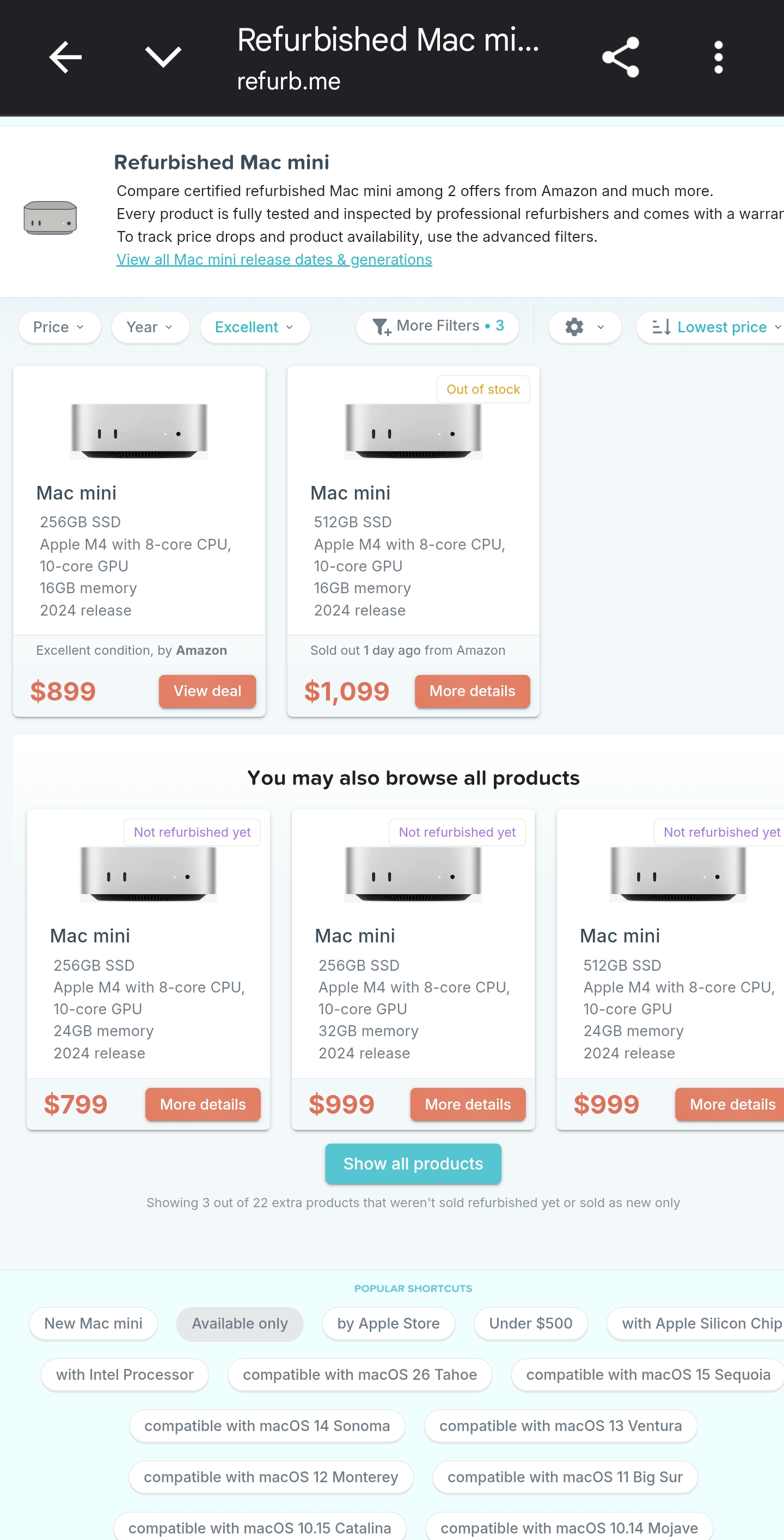Screen dimensions: 784x1540
Task: Select the by Apple Store shortcut
Action: click(388, 1324)
